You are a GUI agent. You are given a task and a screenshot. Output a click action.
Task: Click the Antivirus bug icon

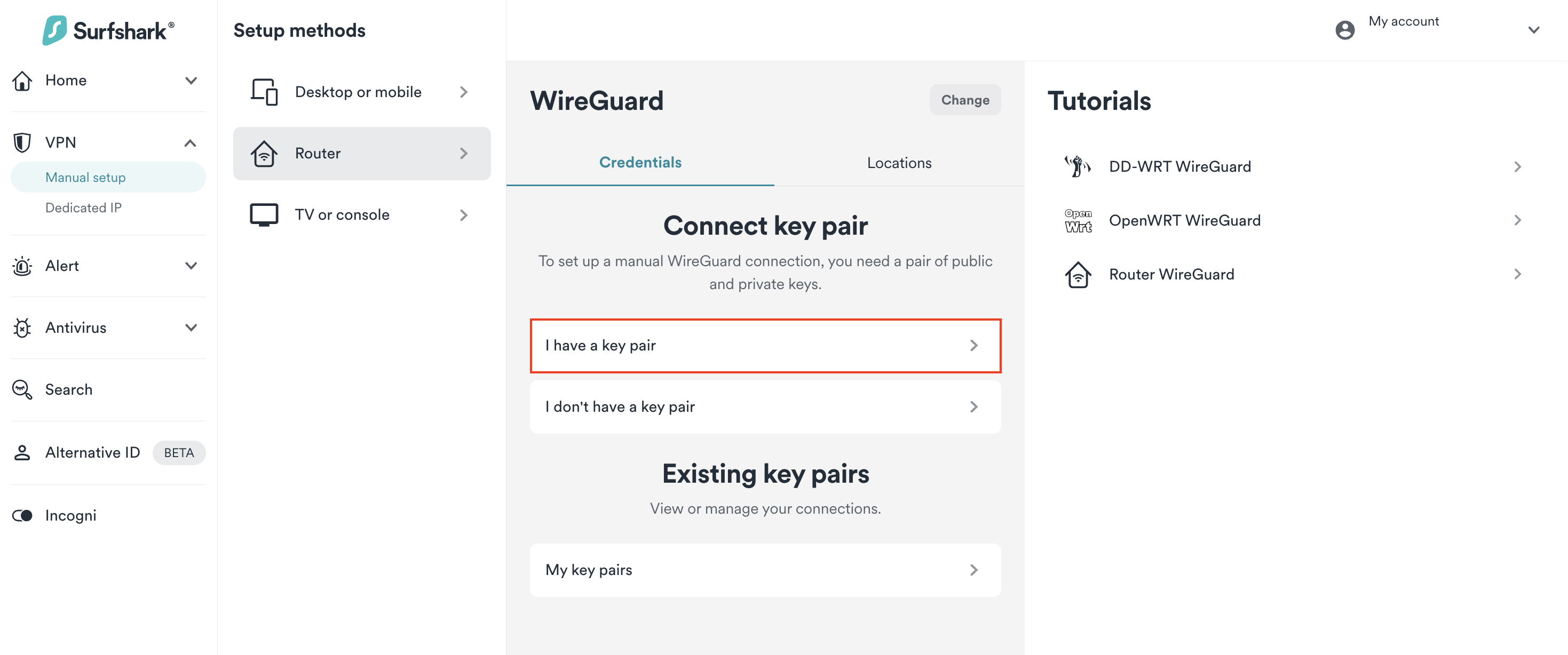[22, 328]
